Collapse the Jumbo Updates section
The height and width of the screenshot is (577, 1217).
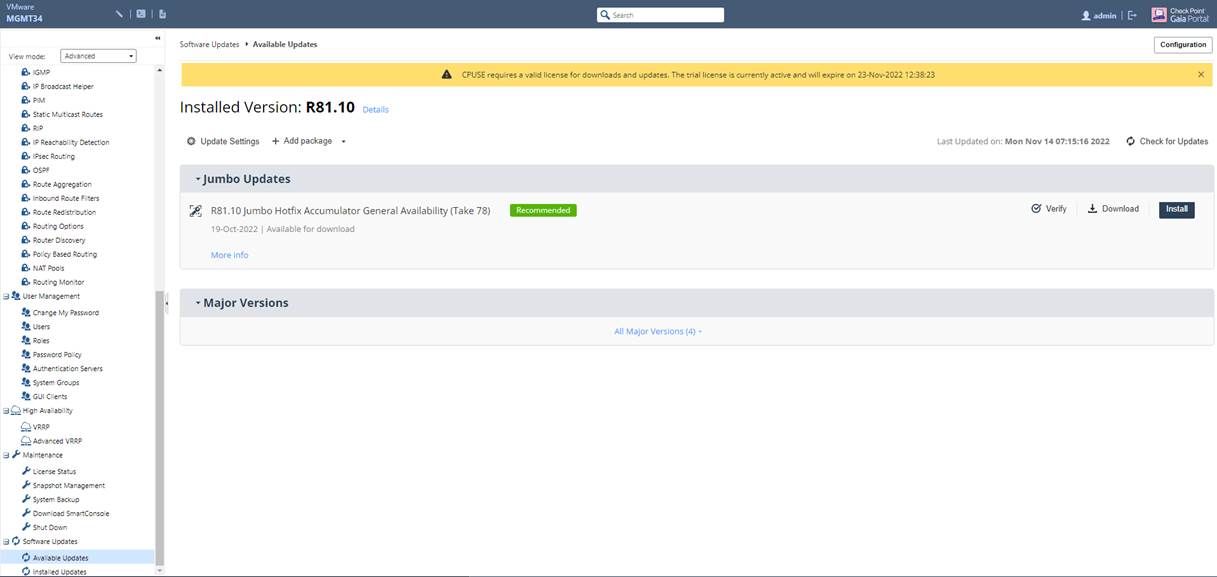coord(198,180)
